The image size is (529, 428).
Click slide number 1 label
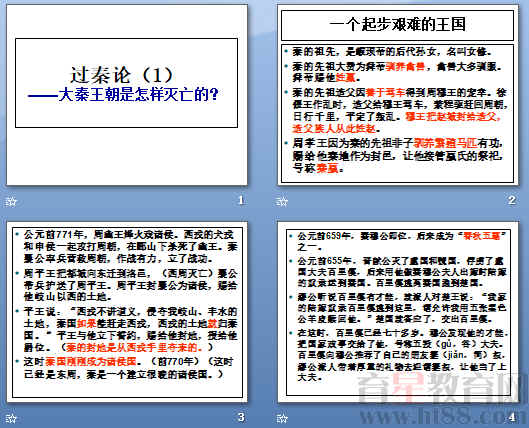click(241, 200)
